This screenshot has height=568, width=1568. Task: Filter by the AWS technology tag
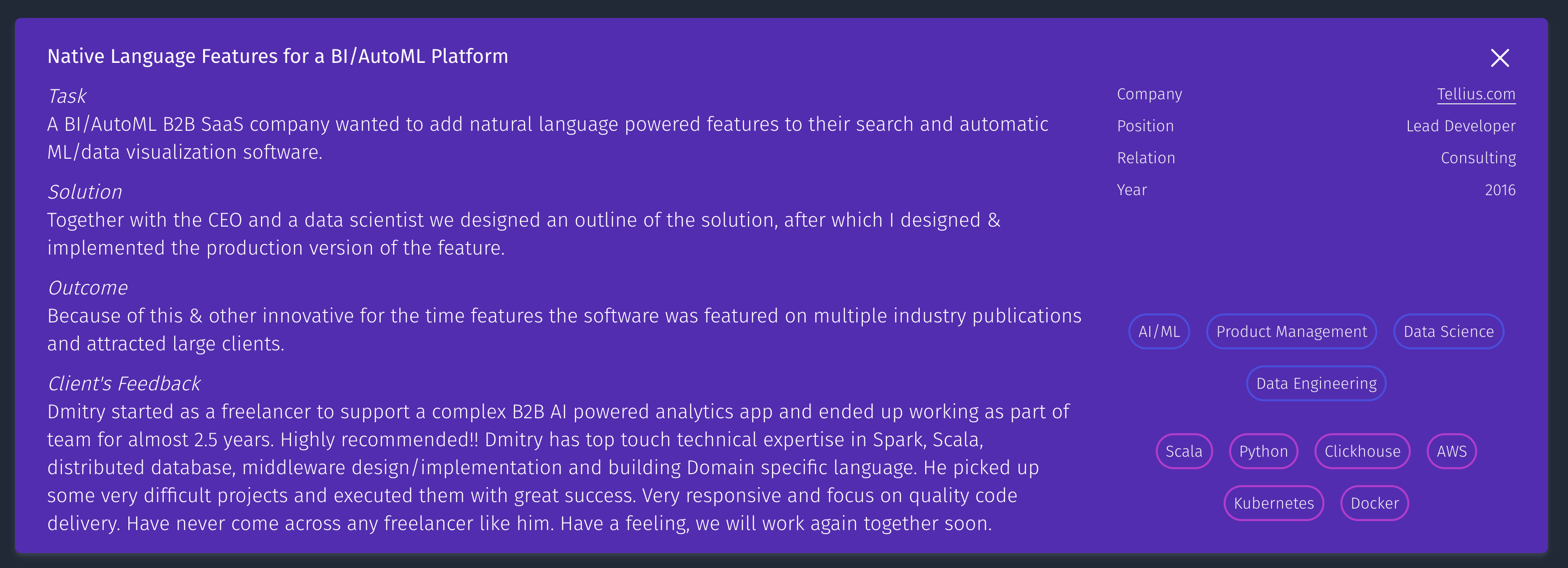coord(1451,451)
